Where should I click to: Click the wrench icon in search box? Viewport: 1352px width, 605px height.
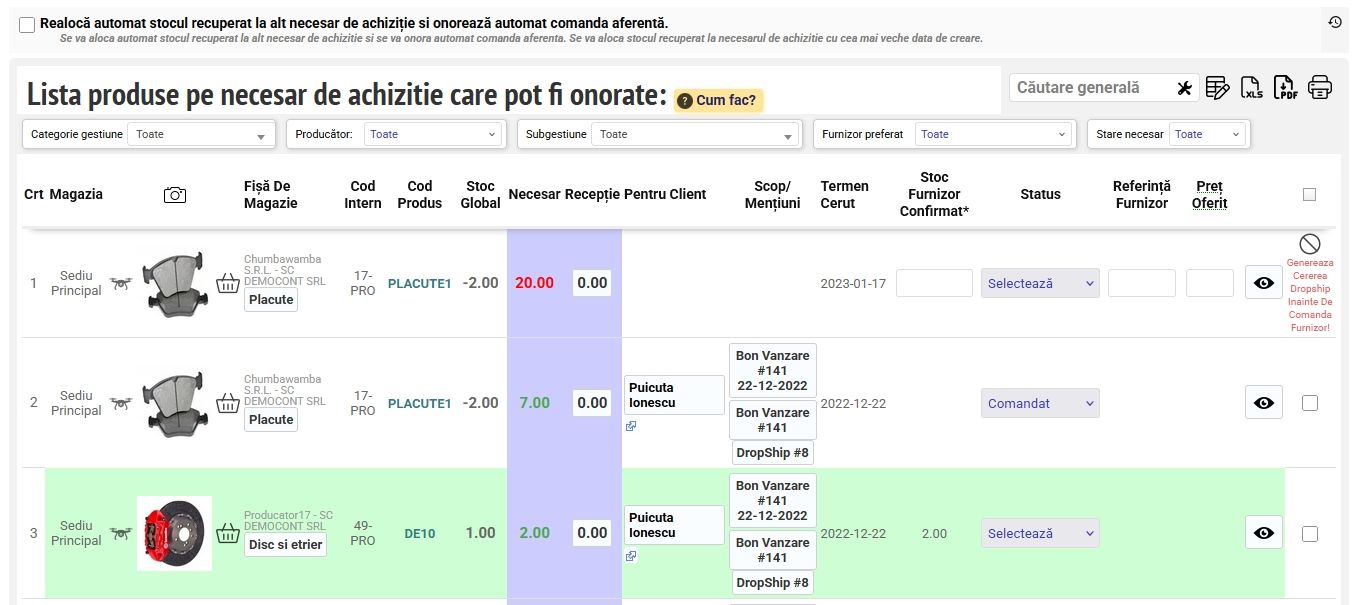pos(1185,88)
